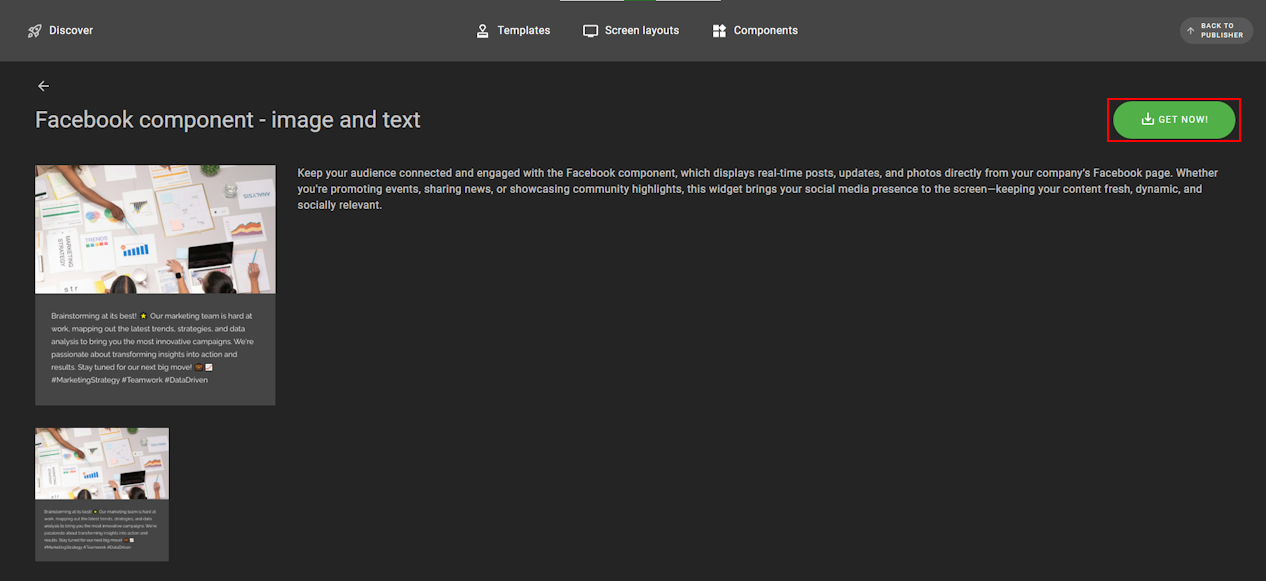
Task: Open the large Facebook component preview image
Action: point(155,229)
